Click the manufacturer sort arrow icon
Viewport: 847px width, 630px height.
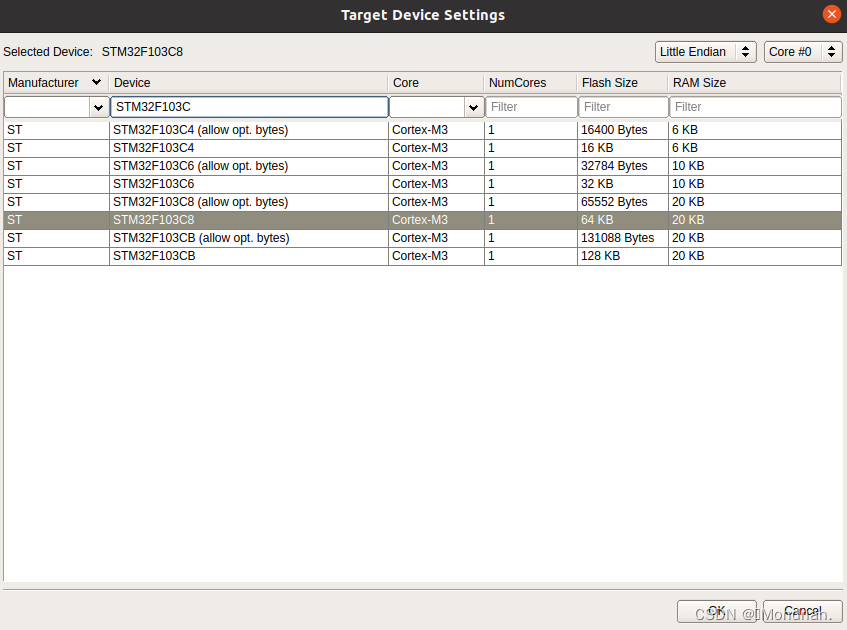point(96,82)
